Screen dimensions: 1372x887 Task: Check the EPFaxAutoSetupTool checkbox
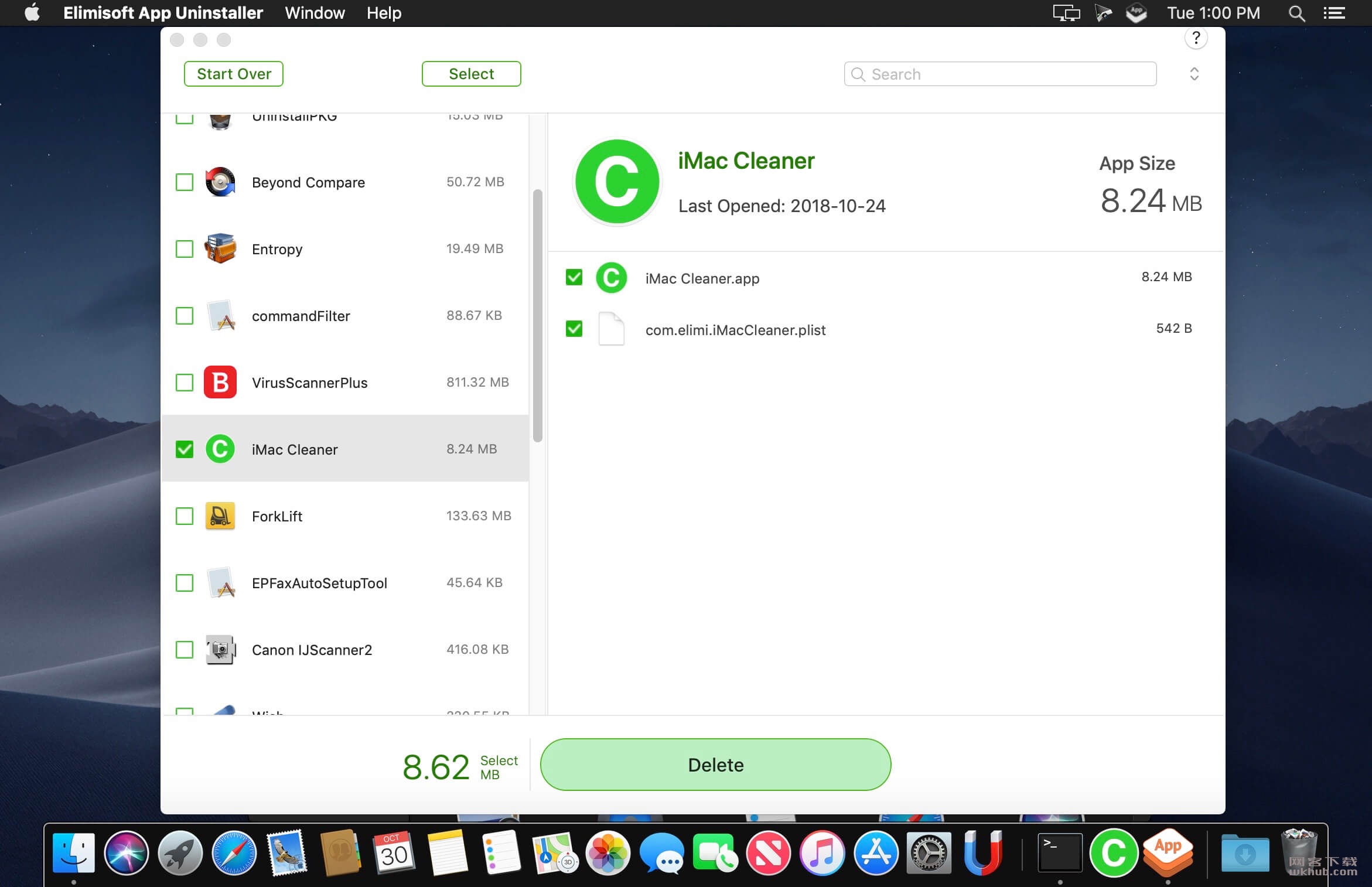(x=185, y=583)
